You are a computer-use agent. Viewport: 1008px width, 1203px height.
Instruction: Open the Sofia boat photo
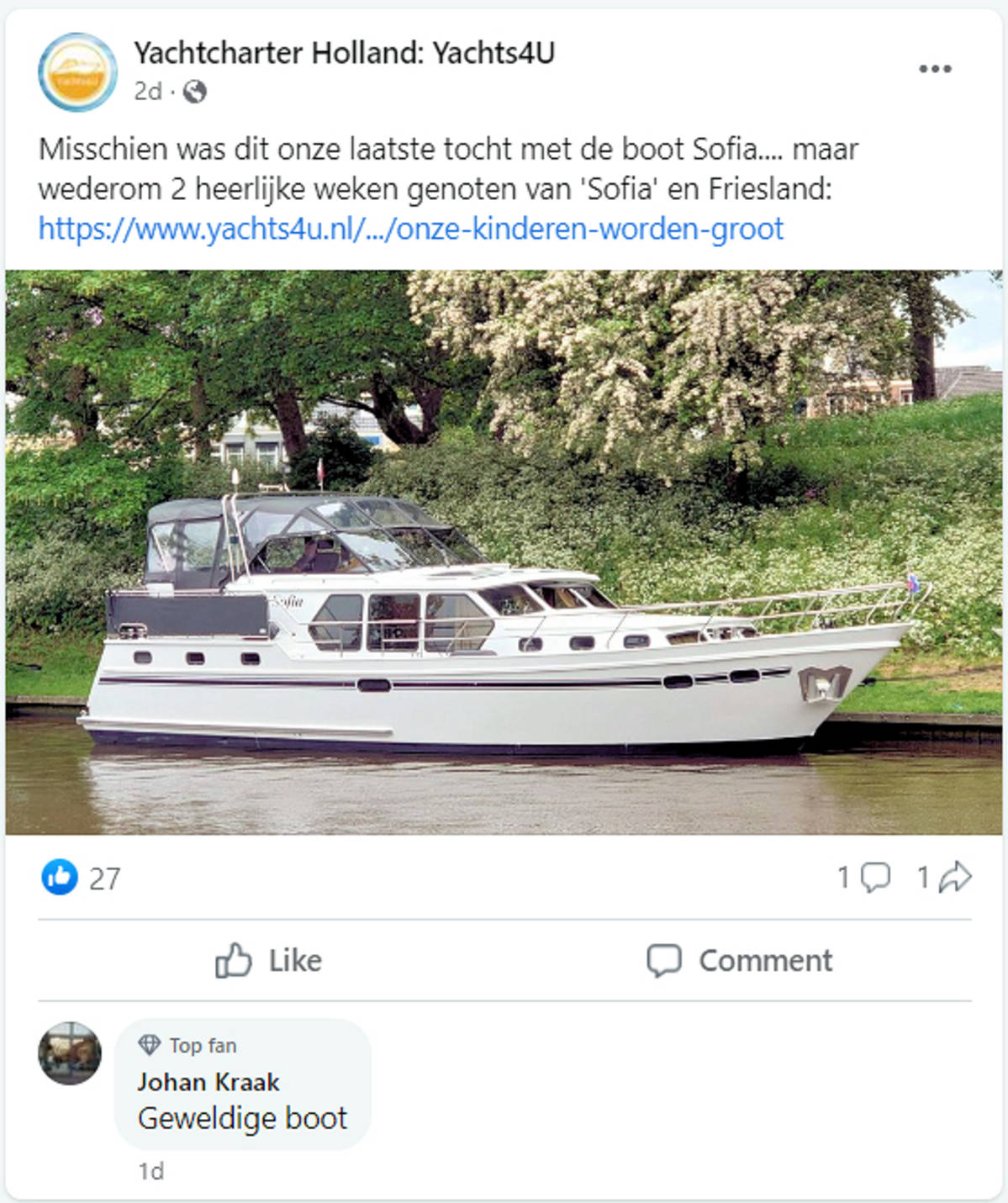[504, 551]
